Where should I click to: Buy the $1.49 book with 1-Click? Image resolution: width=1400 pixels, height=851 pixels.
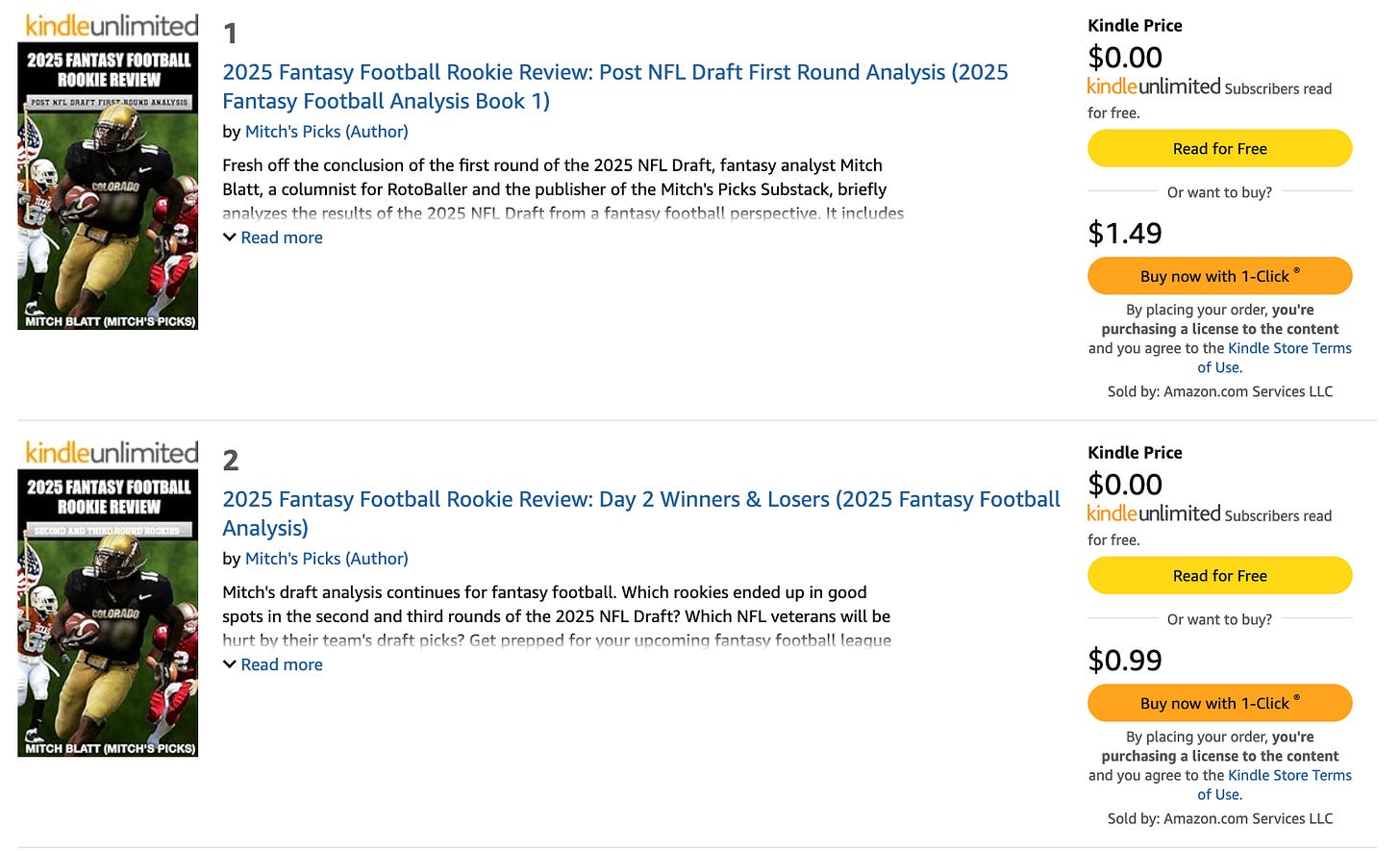pos(1219,276)
